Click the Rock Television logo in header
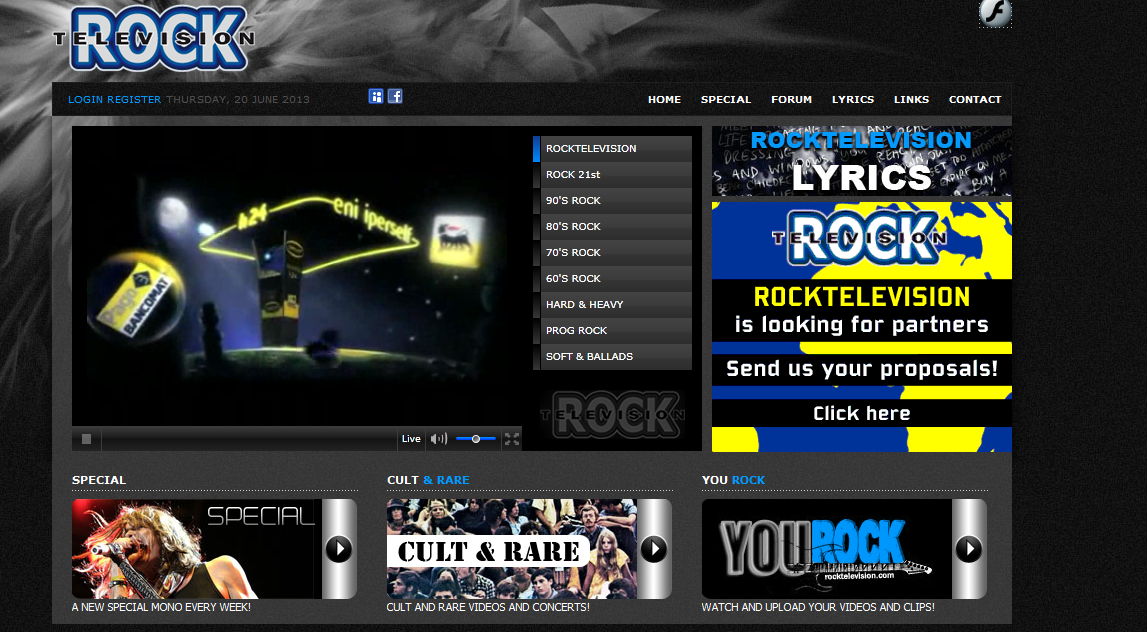 tap(154, 39)
